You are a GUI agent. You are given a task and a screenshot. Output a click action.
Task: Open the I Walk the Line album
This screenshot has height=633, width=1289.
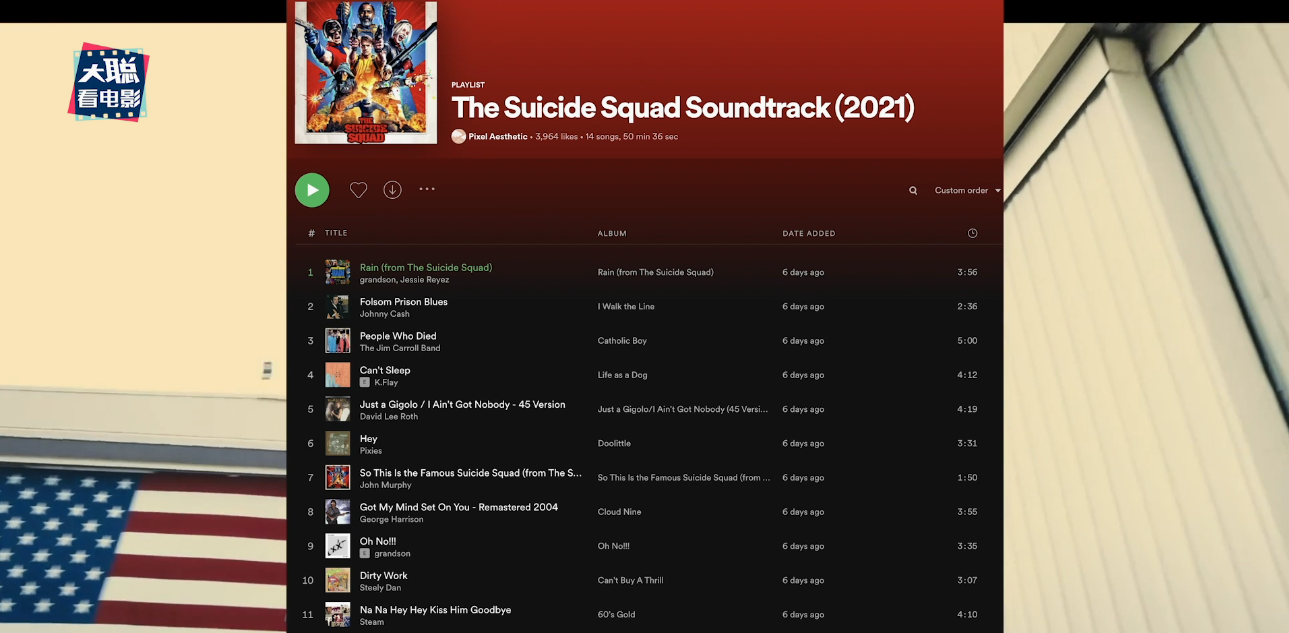[626, 307]
